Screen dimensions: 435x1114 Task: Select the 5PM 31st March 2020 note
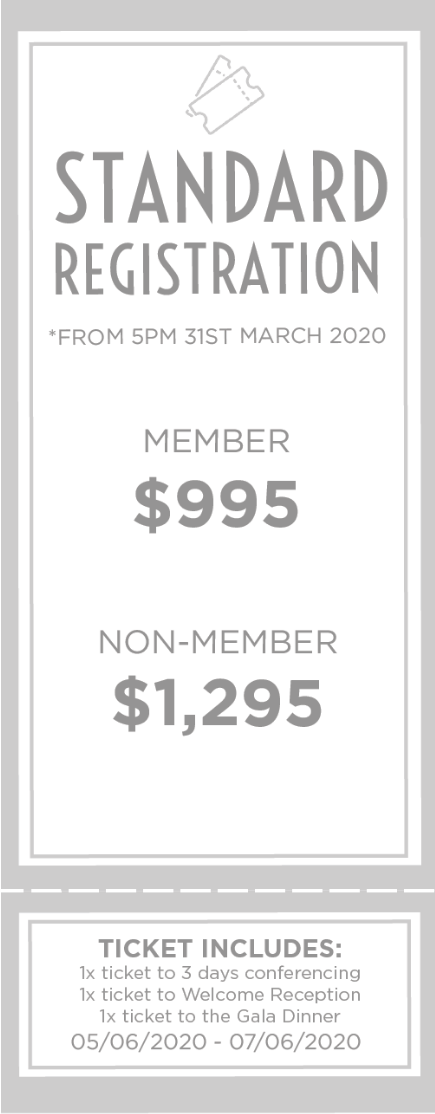tap(217, 335)
